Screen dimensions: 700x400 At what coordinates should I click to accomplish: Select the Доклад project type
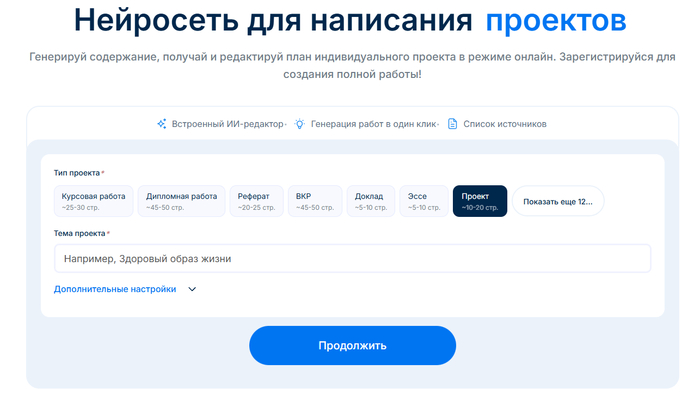coord(370,201)
